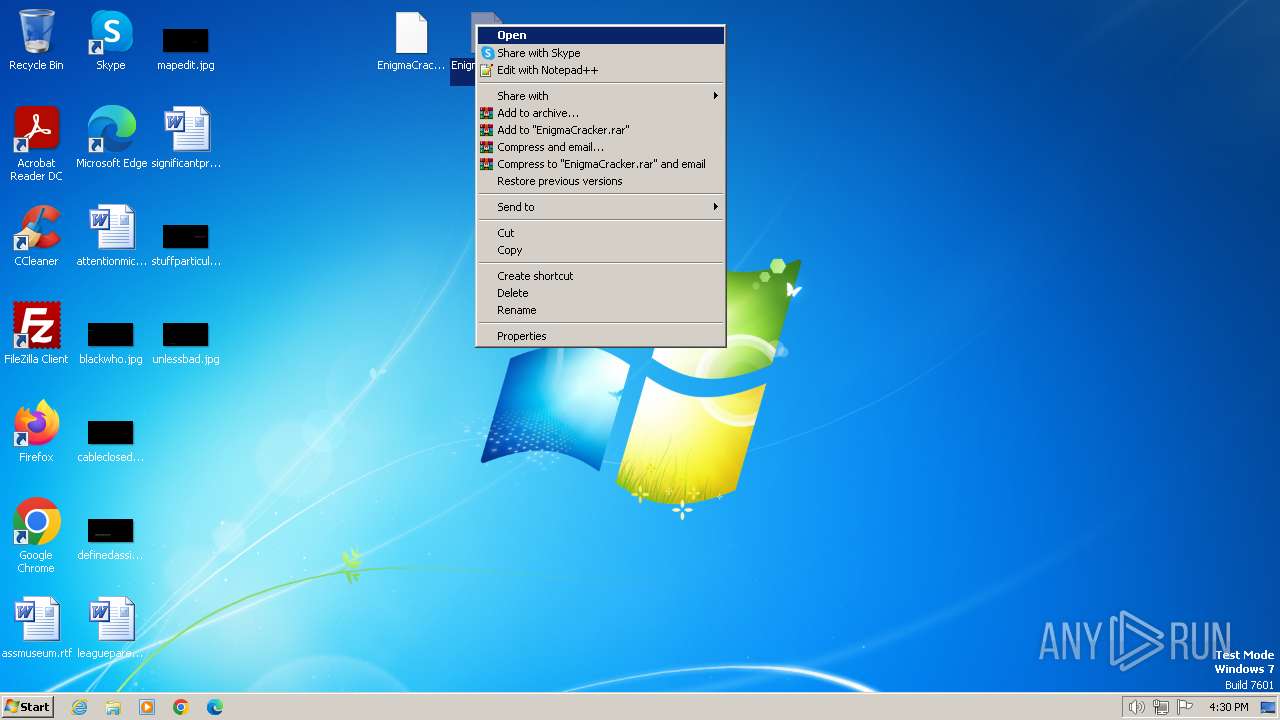Select the first EnigmaCrac... file icon

coord(411,42)
